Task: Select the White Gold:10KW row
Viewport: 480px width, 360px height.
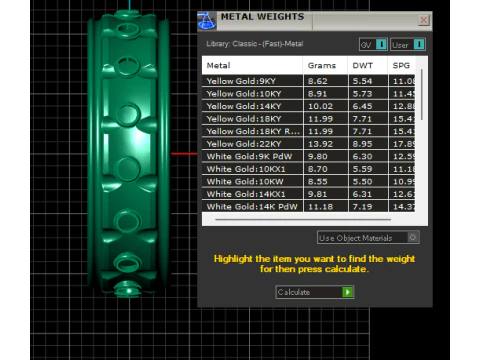Action: 309,182
